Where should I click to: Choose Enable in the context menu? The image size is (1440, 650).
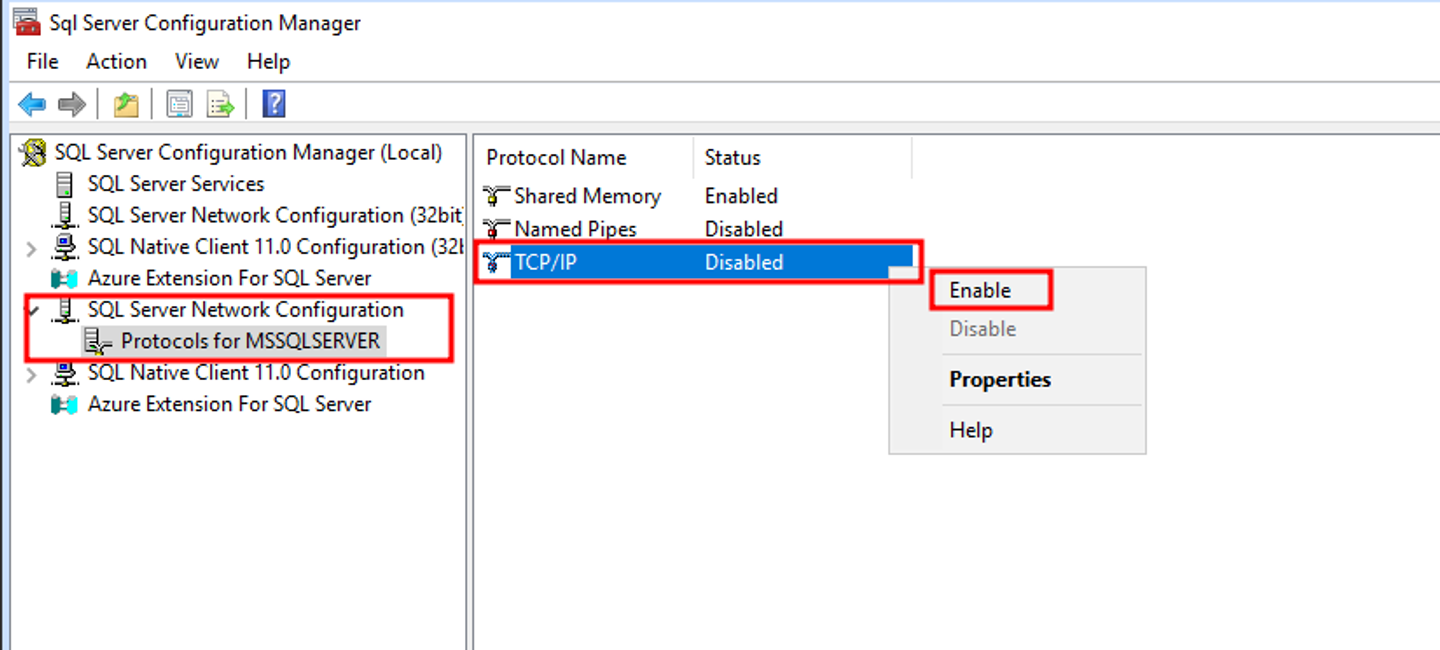(x=1017, y=291)
